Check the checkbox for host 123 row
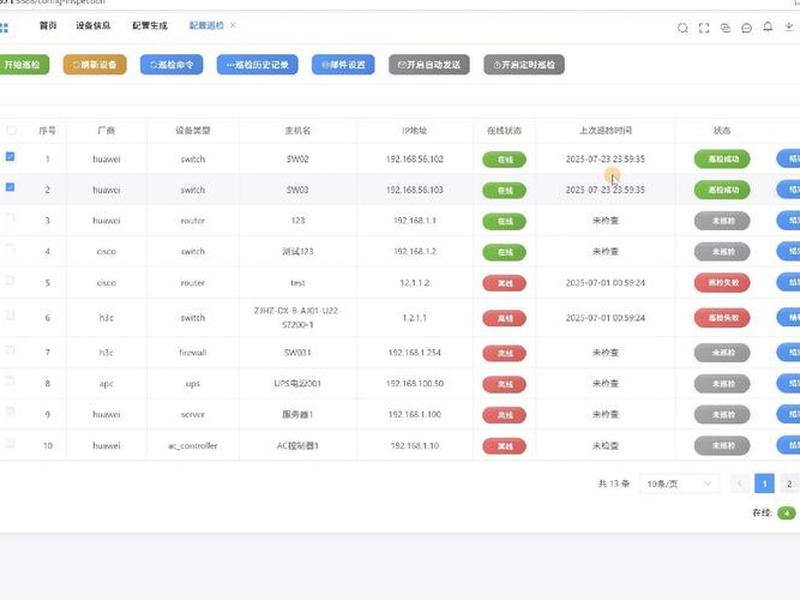The image size is (800, 600). [10, 218]
